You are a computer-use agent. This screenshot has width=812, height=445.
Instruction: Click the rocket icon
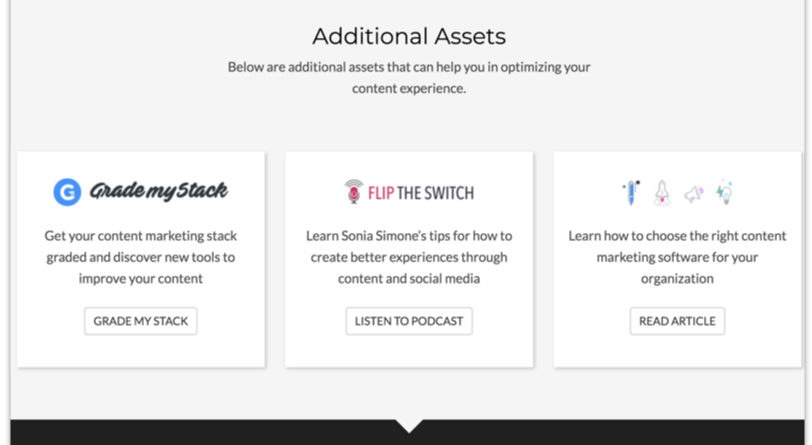coord(661,192)
